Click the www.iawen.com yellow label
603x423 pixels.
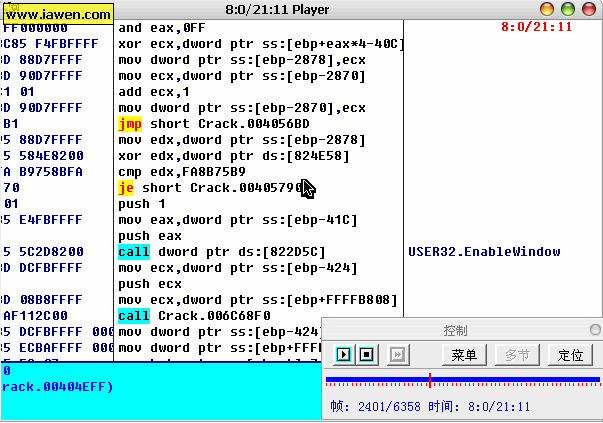58,14
